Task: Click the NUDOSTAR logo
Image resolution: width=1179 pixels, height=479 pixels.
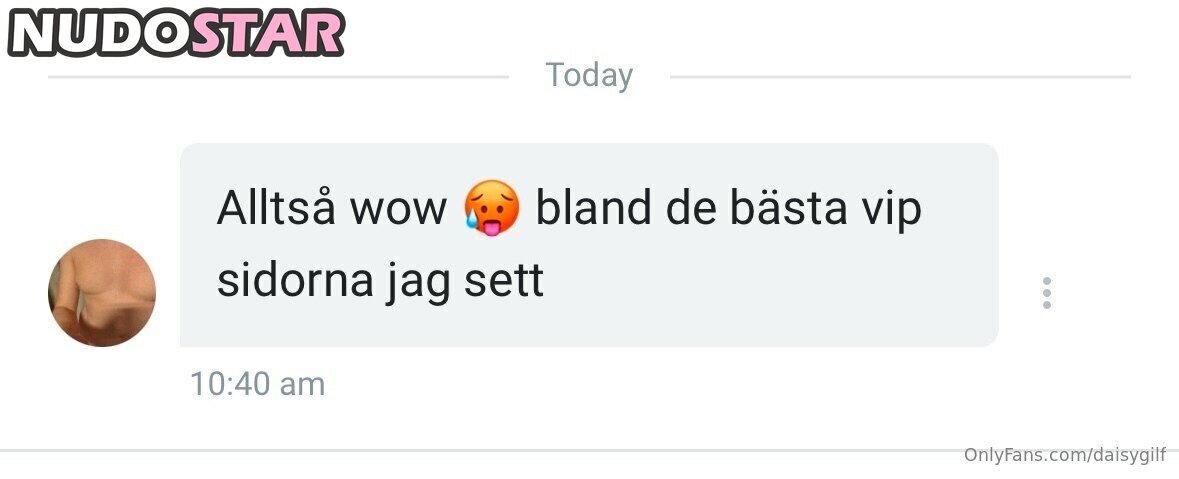Action: click(177, 34)
